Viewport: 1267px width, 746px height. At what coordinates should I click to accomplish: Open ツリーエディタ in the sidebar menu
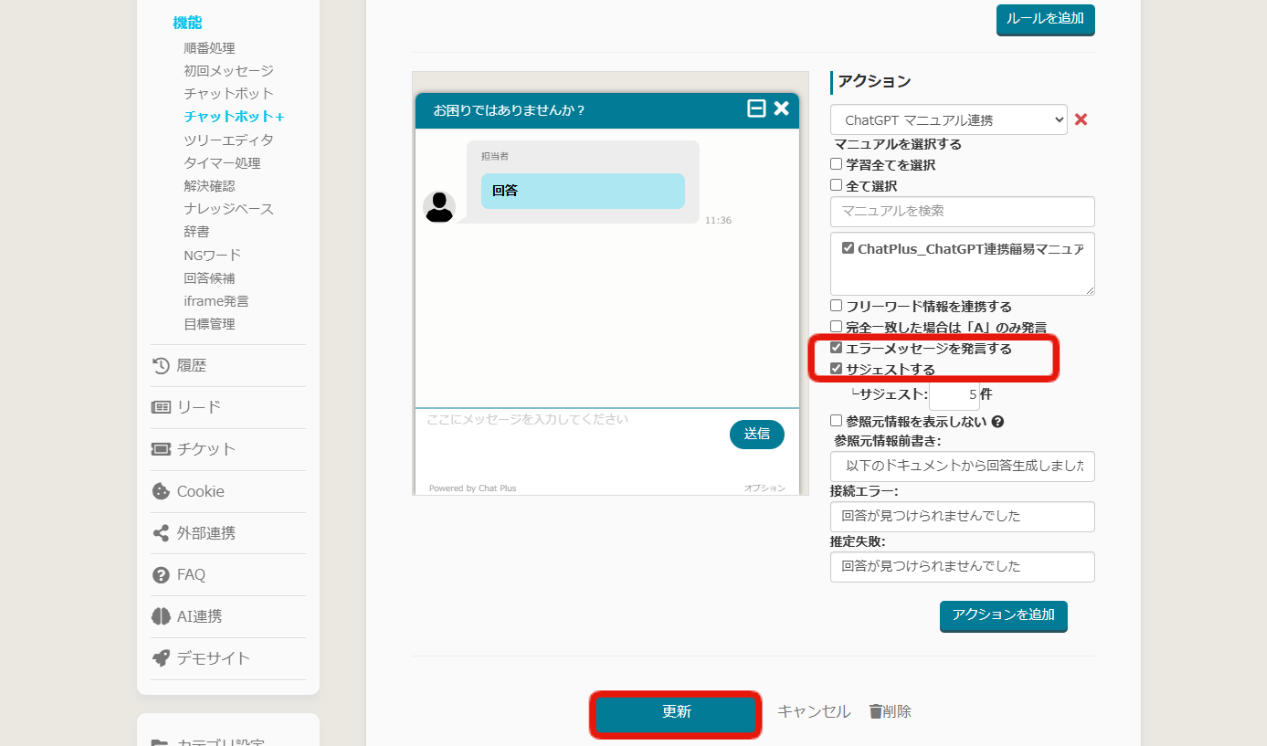coord(228,140)
